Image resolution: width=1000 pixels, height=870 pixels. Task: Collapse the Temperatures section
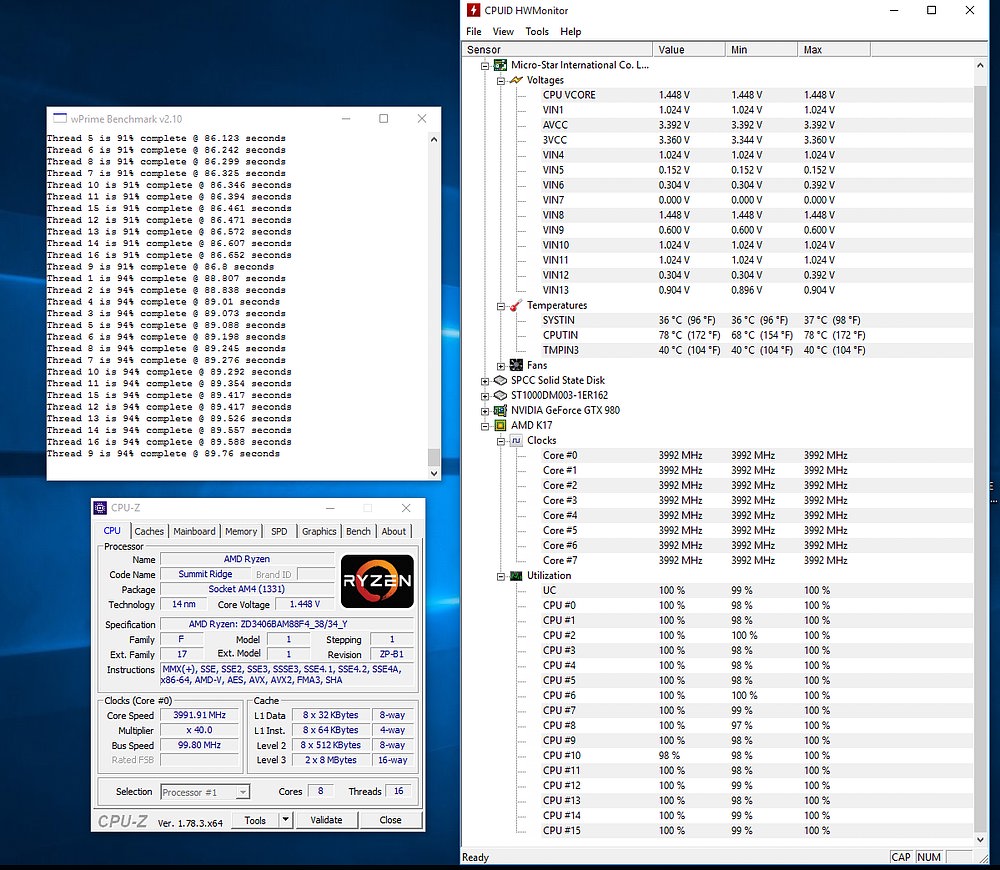tap(501, 306)
